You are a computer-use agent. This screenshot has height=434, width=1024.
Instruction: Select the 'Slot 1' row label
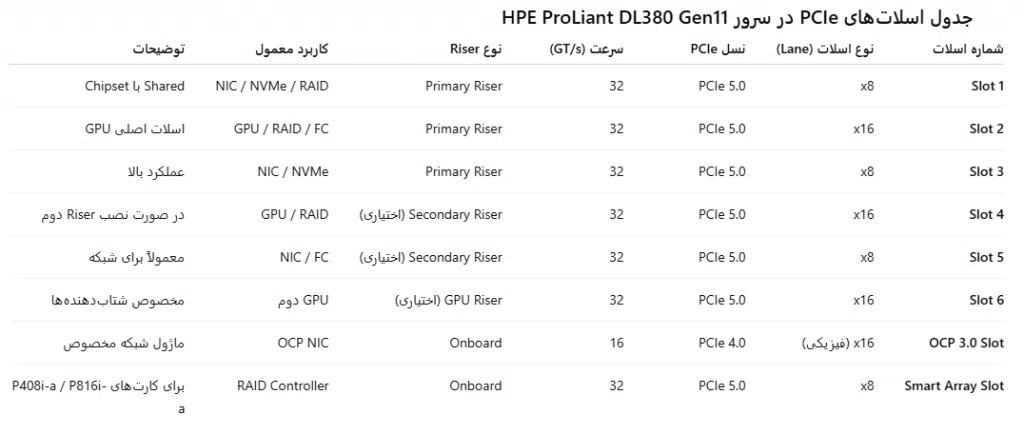pyautogui.click(x=986, y=86)
